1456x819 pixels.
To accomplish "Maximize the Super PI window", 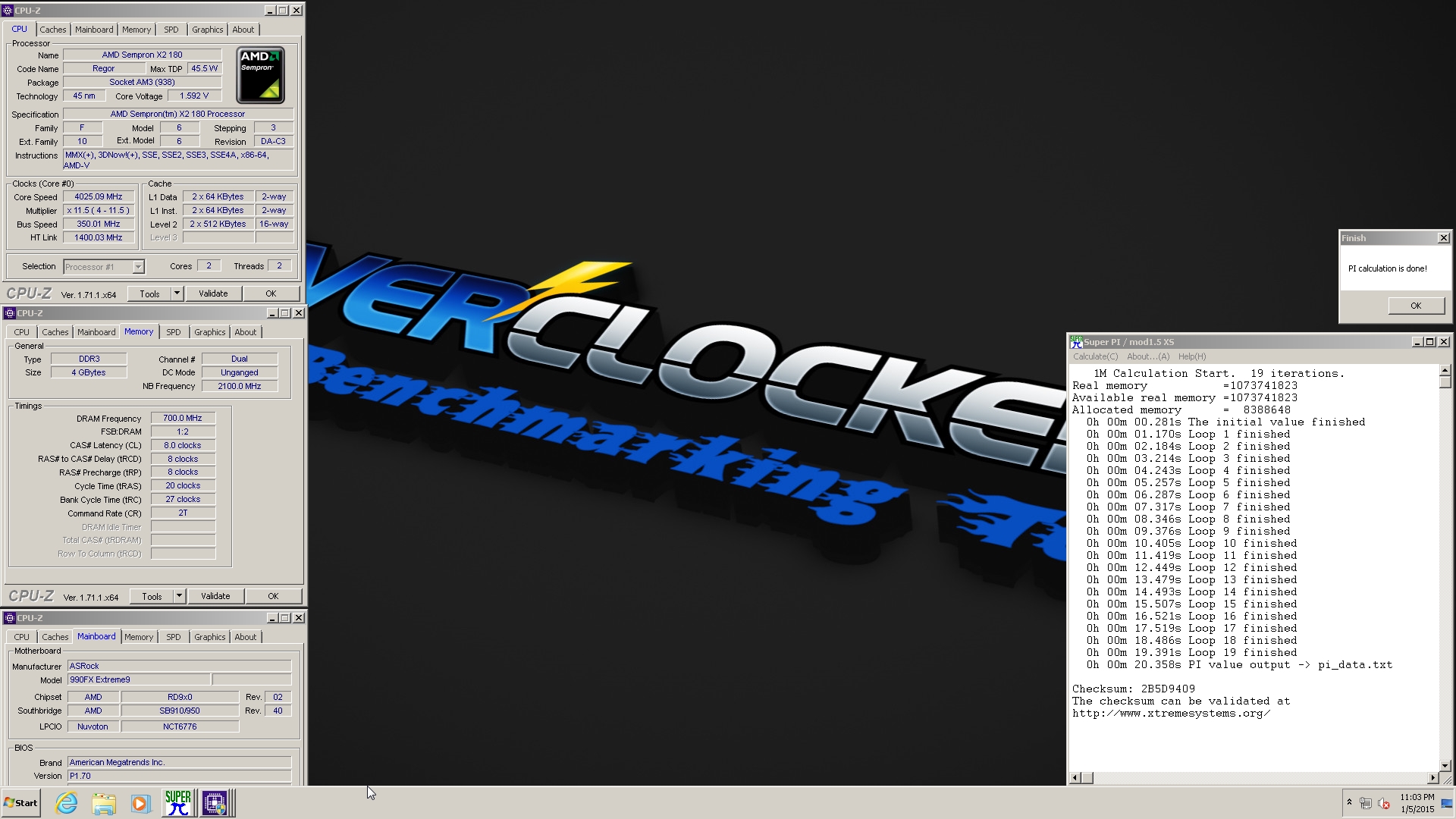I will coord(1430,342).
